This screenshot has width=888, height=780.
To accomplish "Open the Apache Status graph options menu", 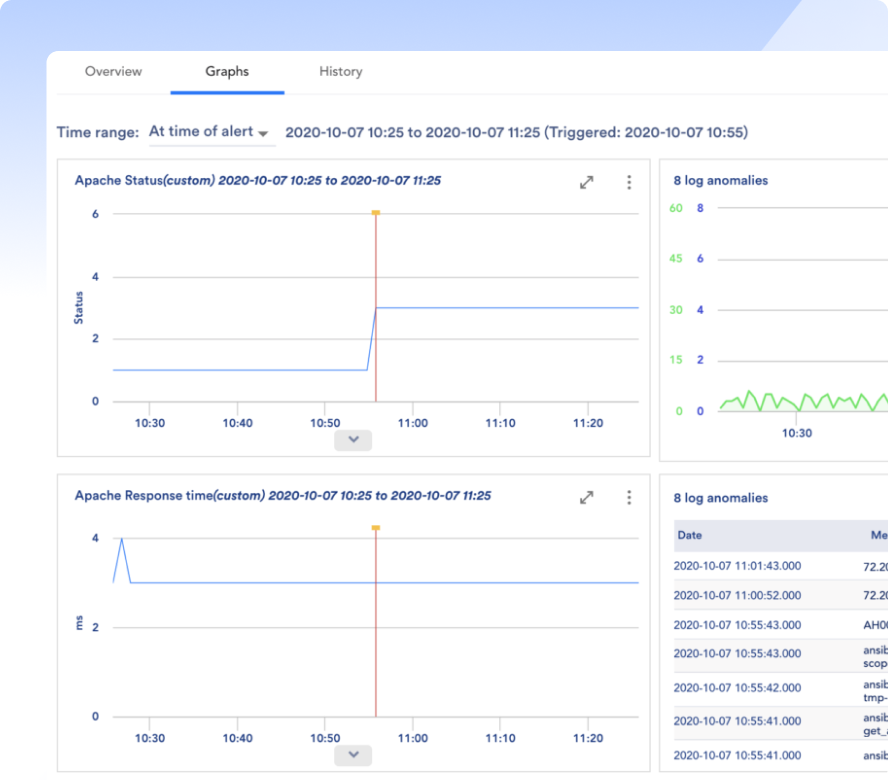I will tap(629, 182).
